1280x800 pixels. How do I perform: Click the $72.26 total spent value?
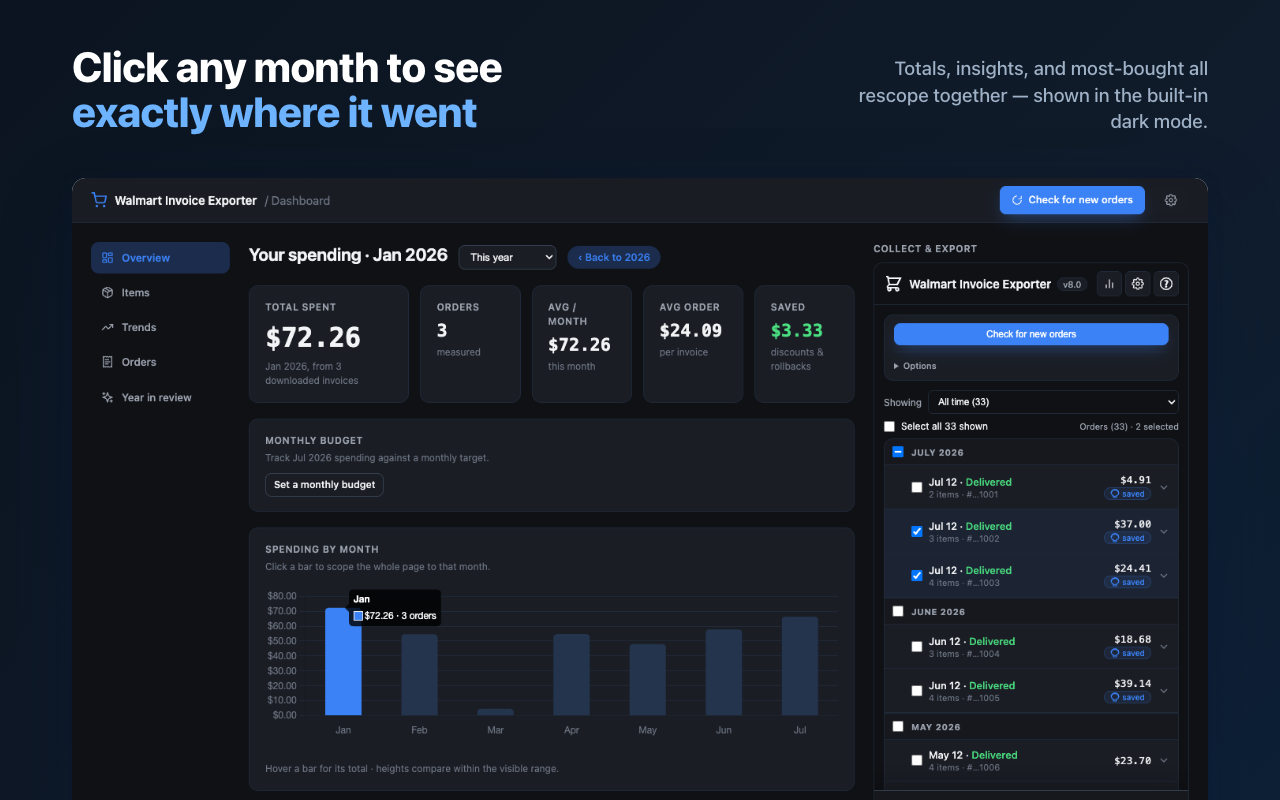click(x=313, y=338)
